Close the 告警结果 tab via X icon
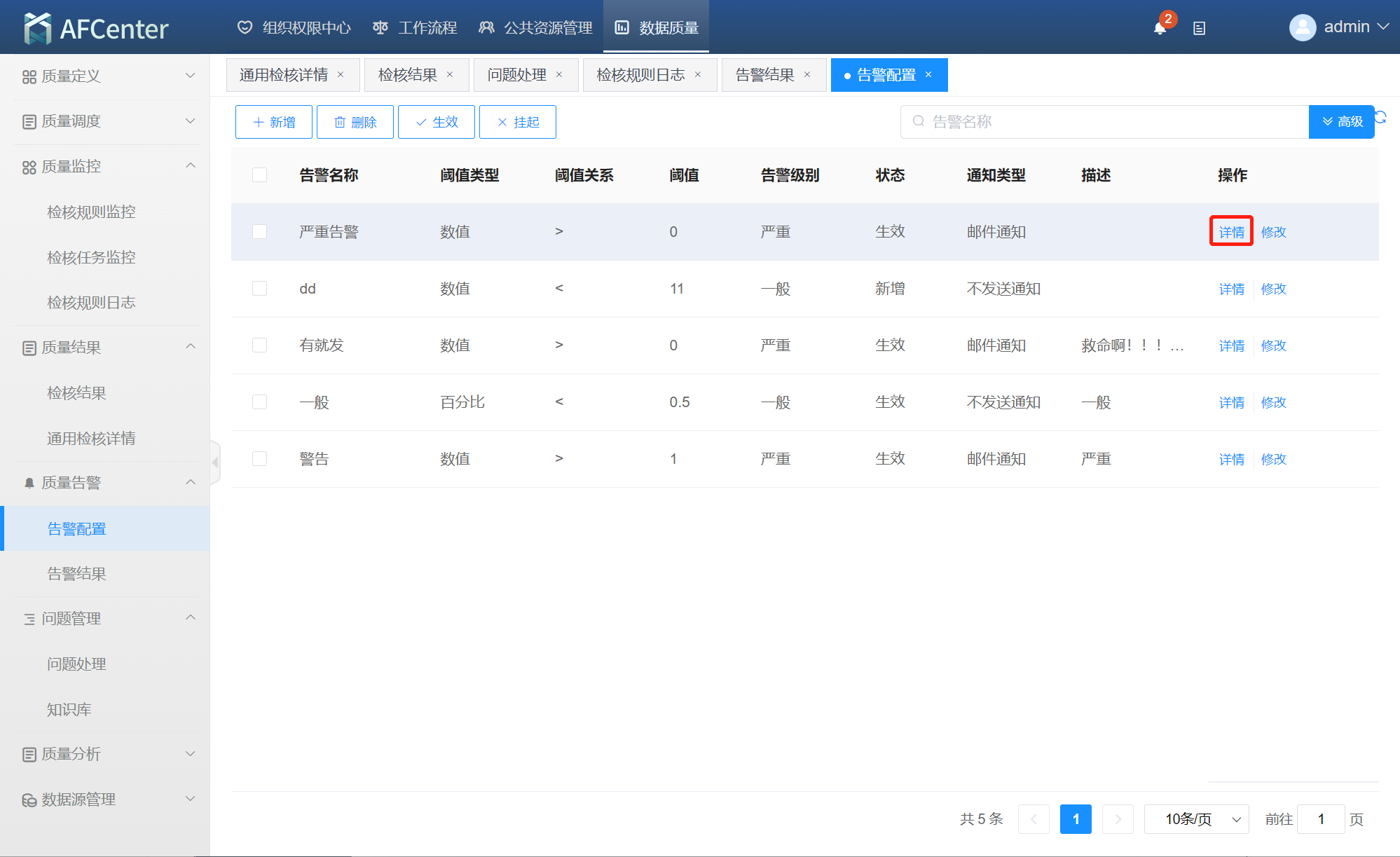This screenshot has height=857, width=1400. (807, 75)
